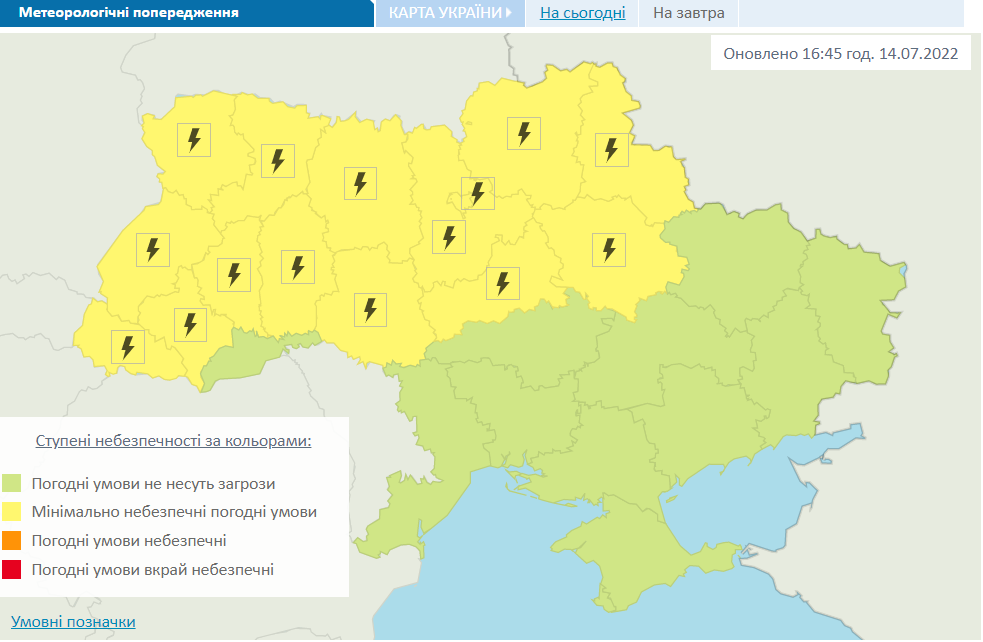Open the КАРТА УКРАЇНИ dropdown
The width and height of the screenshot is (983, 642).
coord(450,13)
